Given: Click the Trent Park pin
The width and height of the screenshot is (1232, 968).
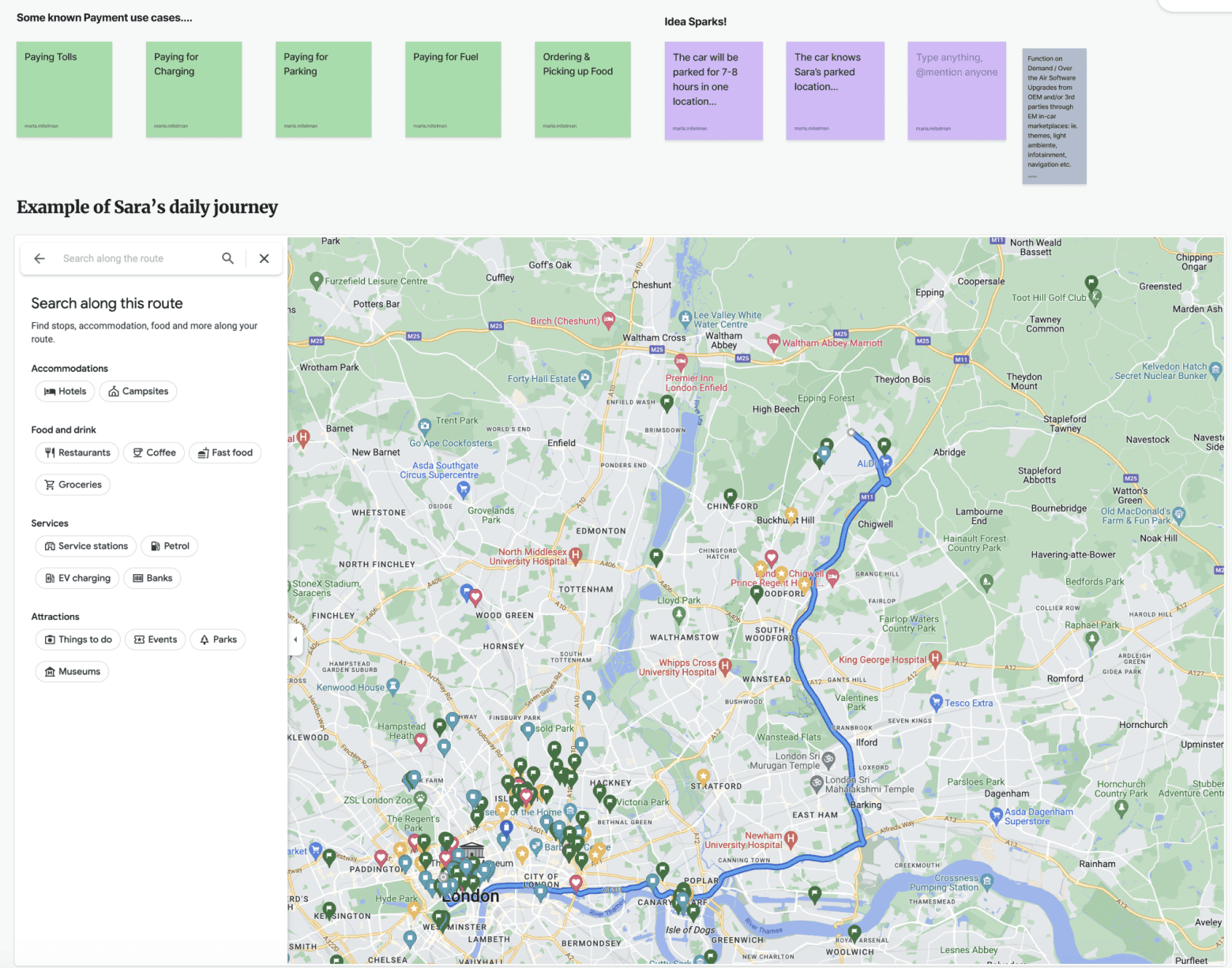Looking at the screenshot, I should point(425,426).
